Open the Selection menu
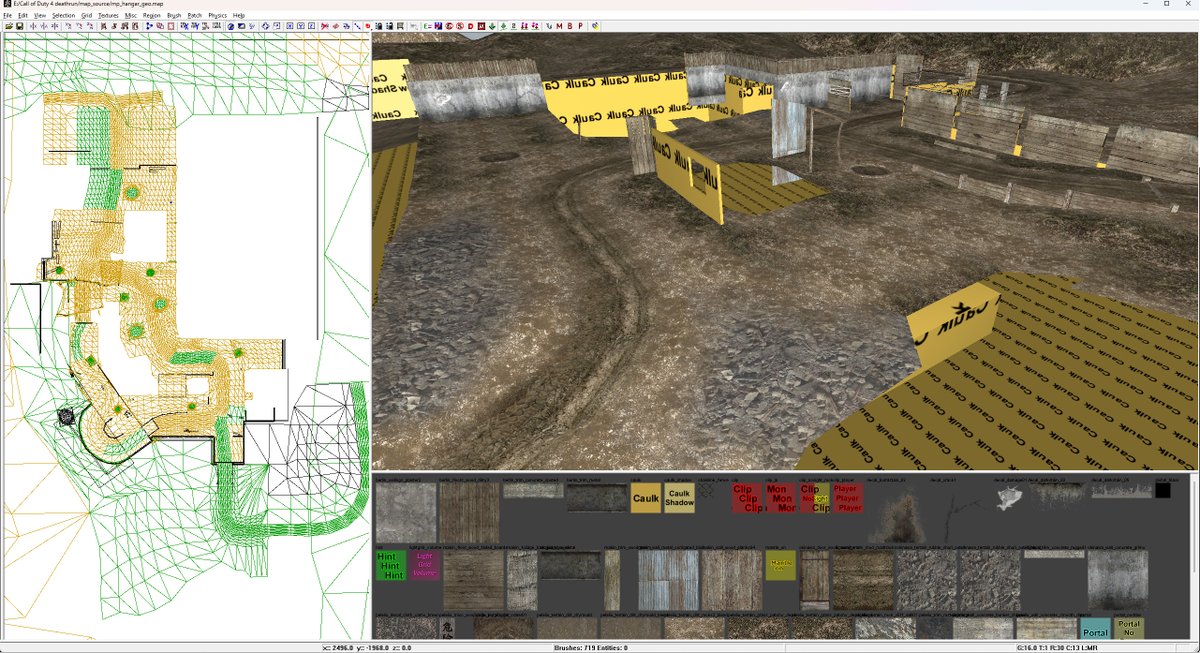The image size is (1200, 653). [x=63, y=16]
